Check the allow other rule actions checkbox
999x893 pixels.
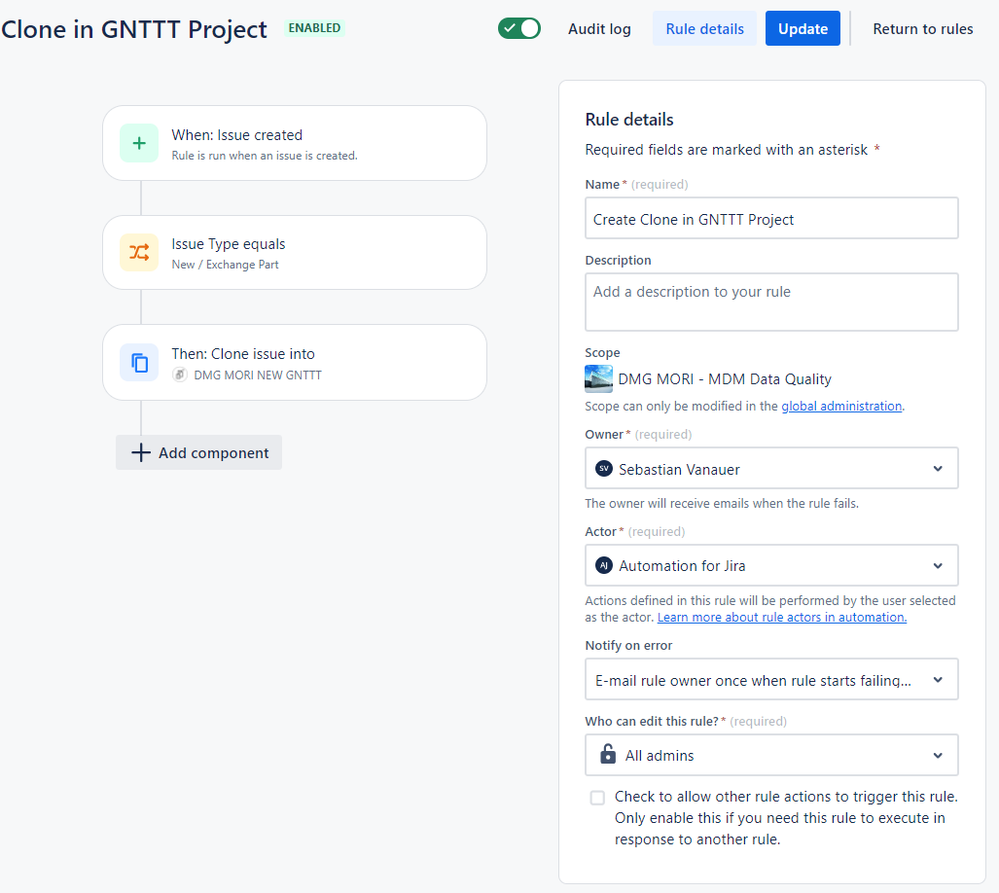597,797
